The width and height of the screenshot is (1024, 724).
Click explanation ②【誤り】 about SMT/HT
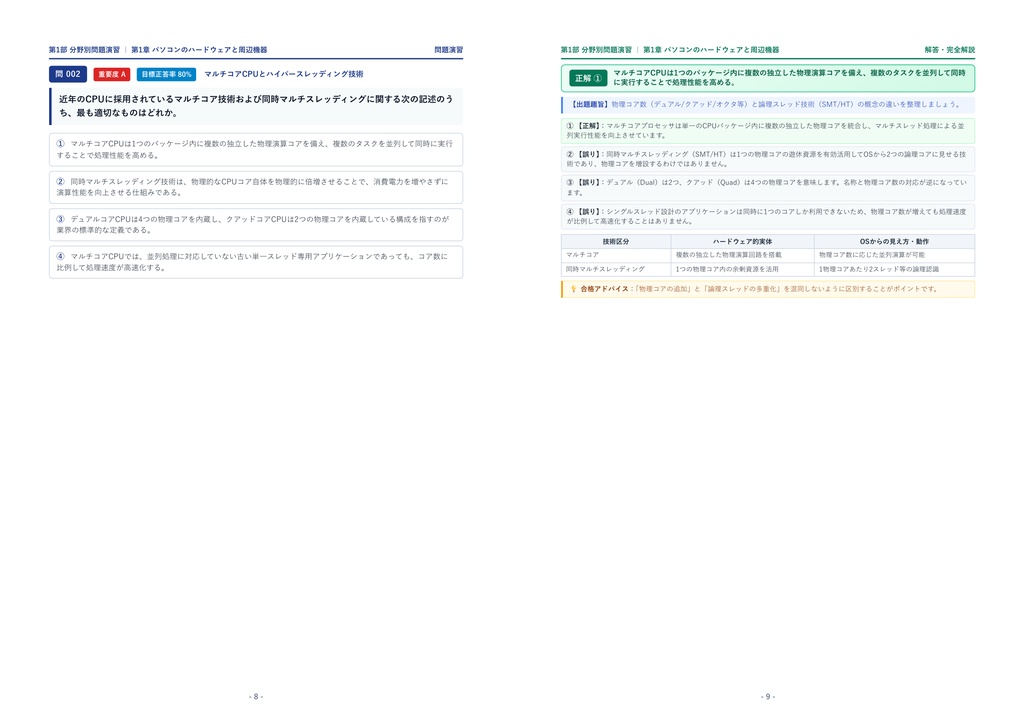768,159
